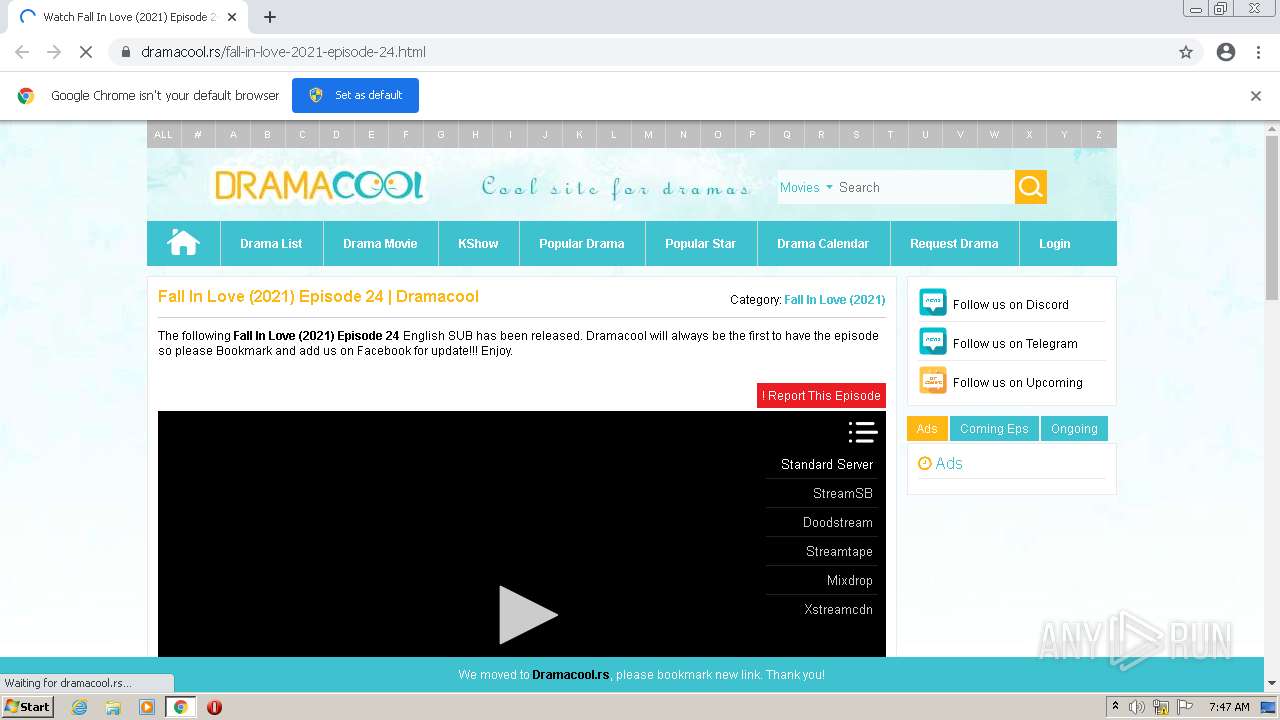Click the browser address bar URL
The width and height of the screenshot is (1280, 720).
[283, 52]
